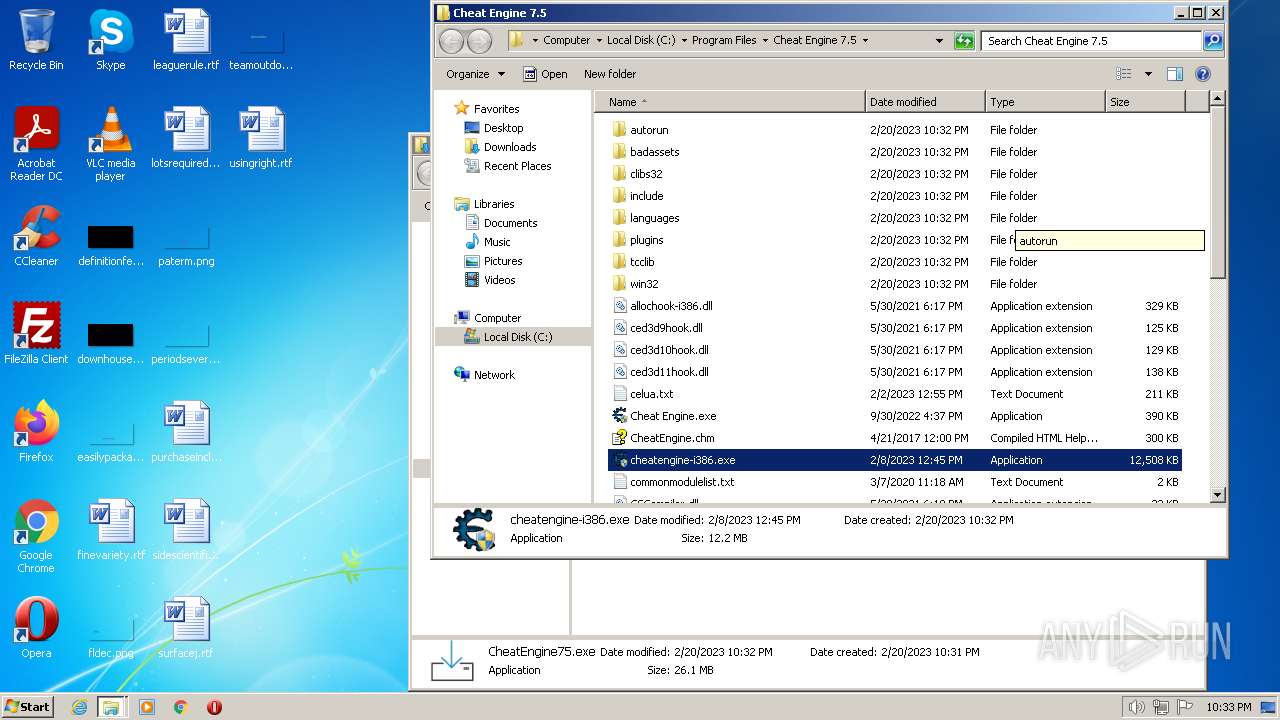This screenshot has height=720, width=1280.
Task: Open Firefox desktop shortcut
Action: pyautogui.click(x=36, y=432)
